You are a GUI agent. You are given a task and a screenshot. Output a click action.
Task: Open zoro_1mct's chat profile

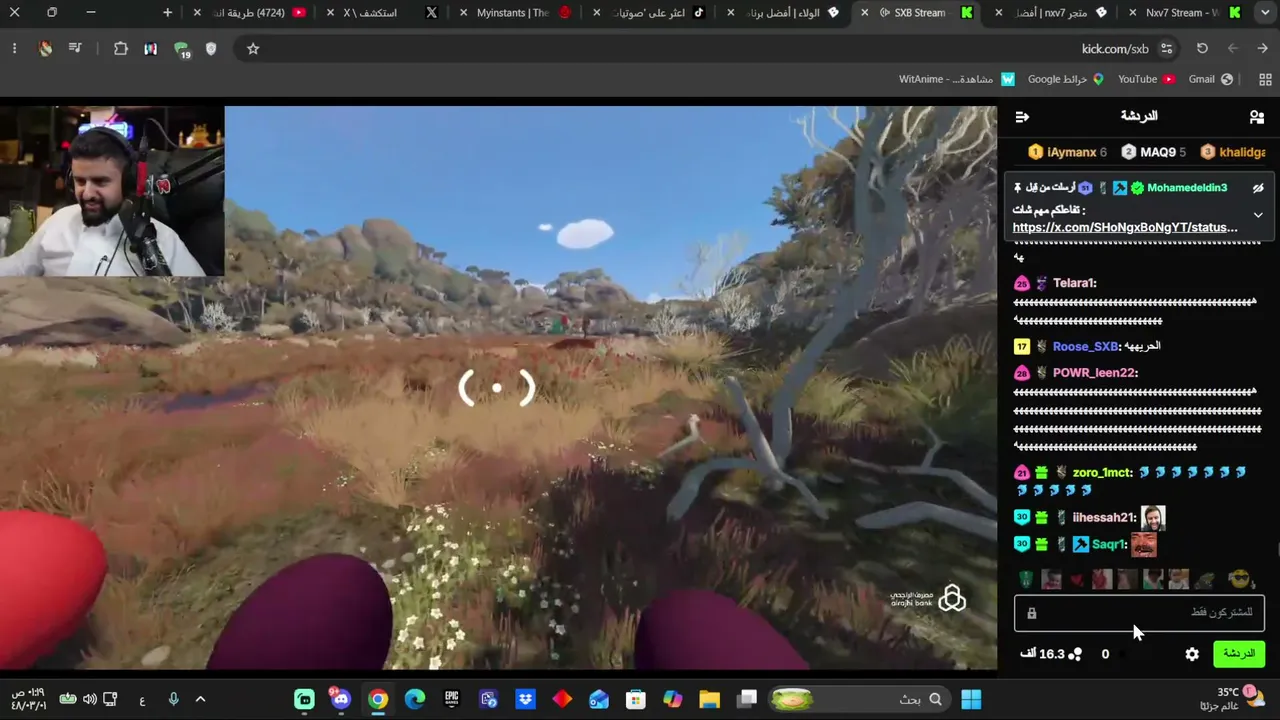click(x=1102, y=473)
